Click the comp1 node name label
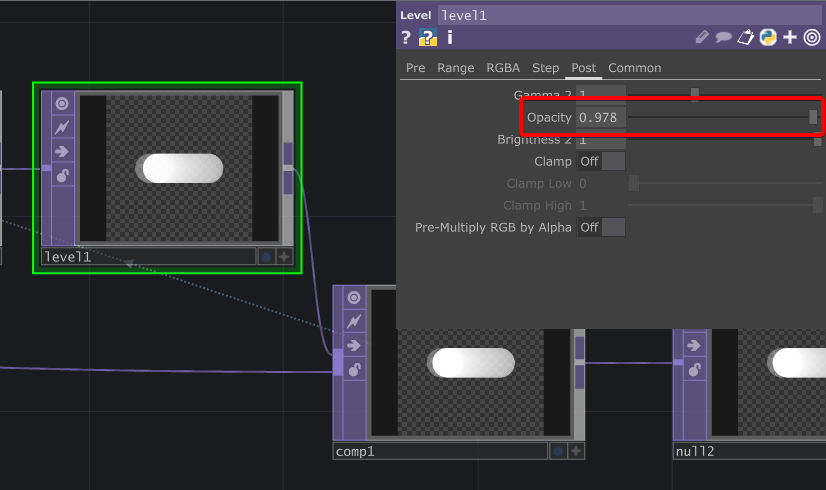826x490 pixels. 440,452
